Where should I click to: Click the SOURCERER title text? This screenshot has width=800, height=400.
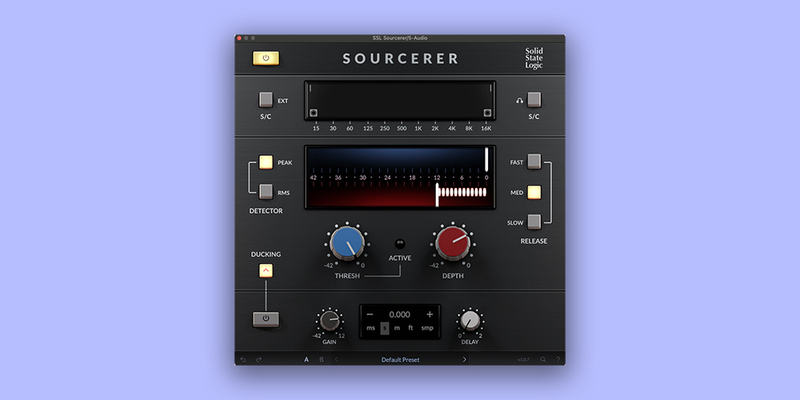(x=401, y=59)
